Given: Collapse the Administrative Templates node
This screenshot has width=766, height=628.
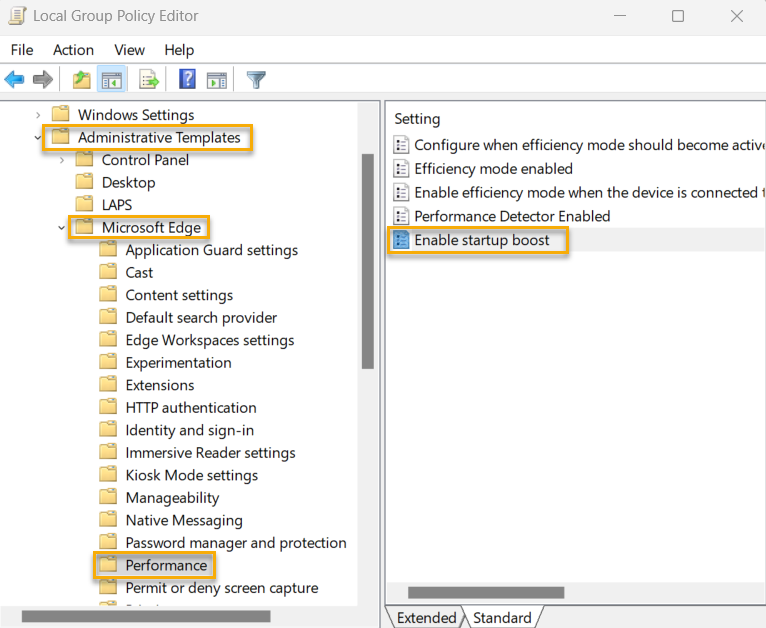Looking at the screenshot, I should (x=38, y=138).
